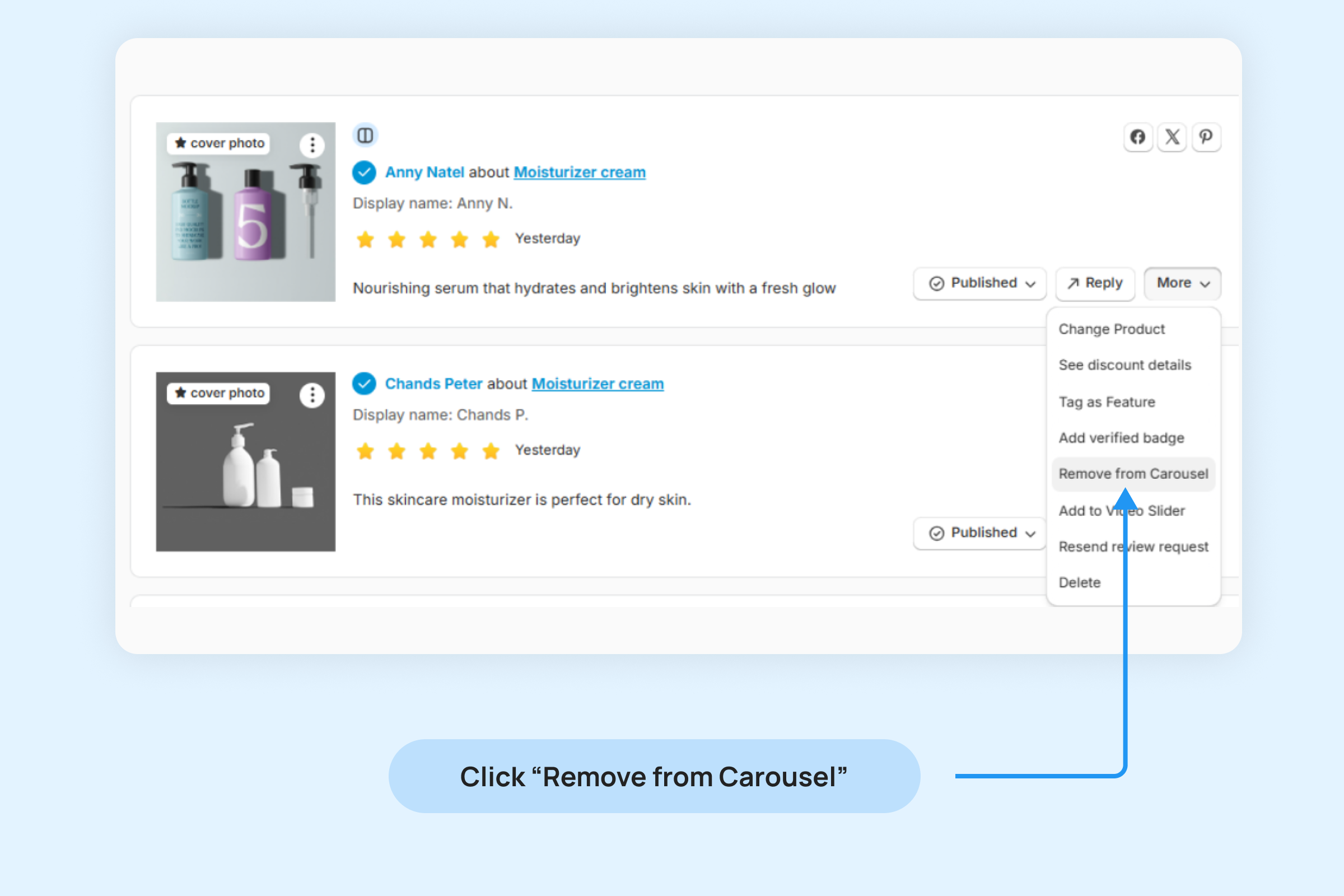The image size is (1344, 896).
Task: Click the carousel icon above Anny Natel
Action: coord(365,136)
